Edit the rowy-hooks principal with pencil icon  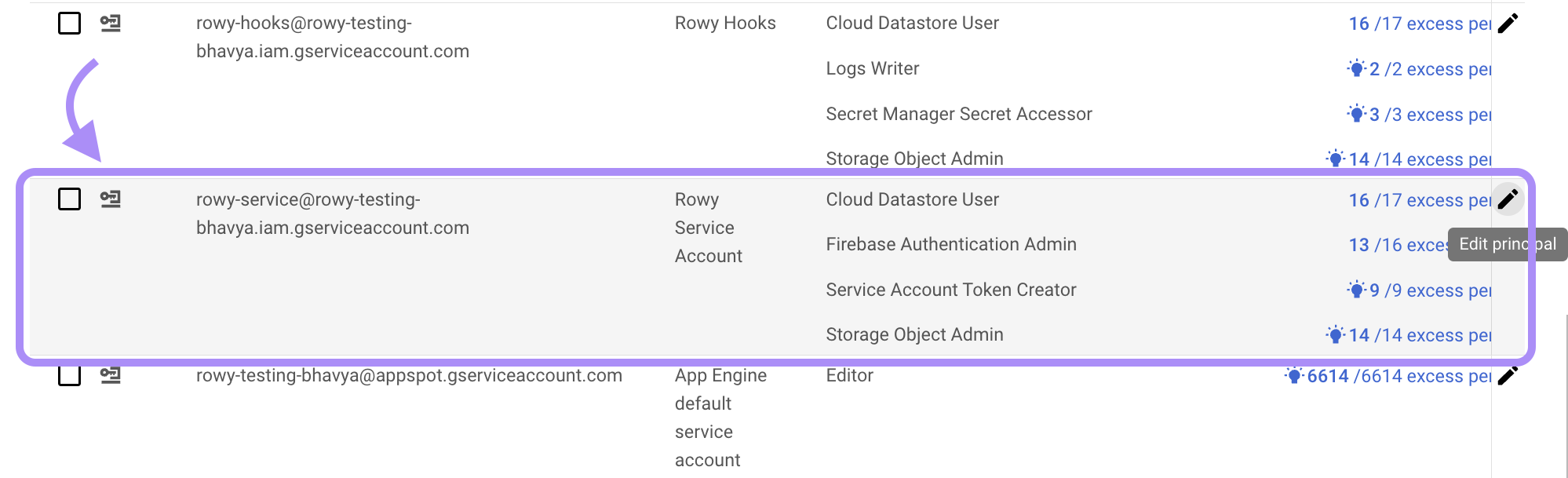1508,24
